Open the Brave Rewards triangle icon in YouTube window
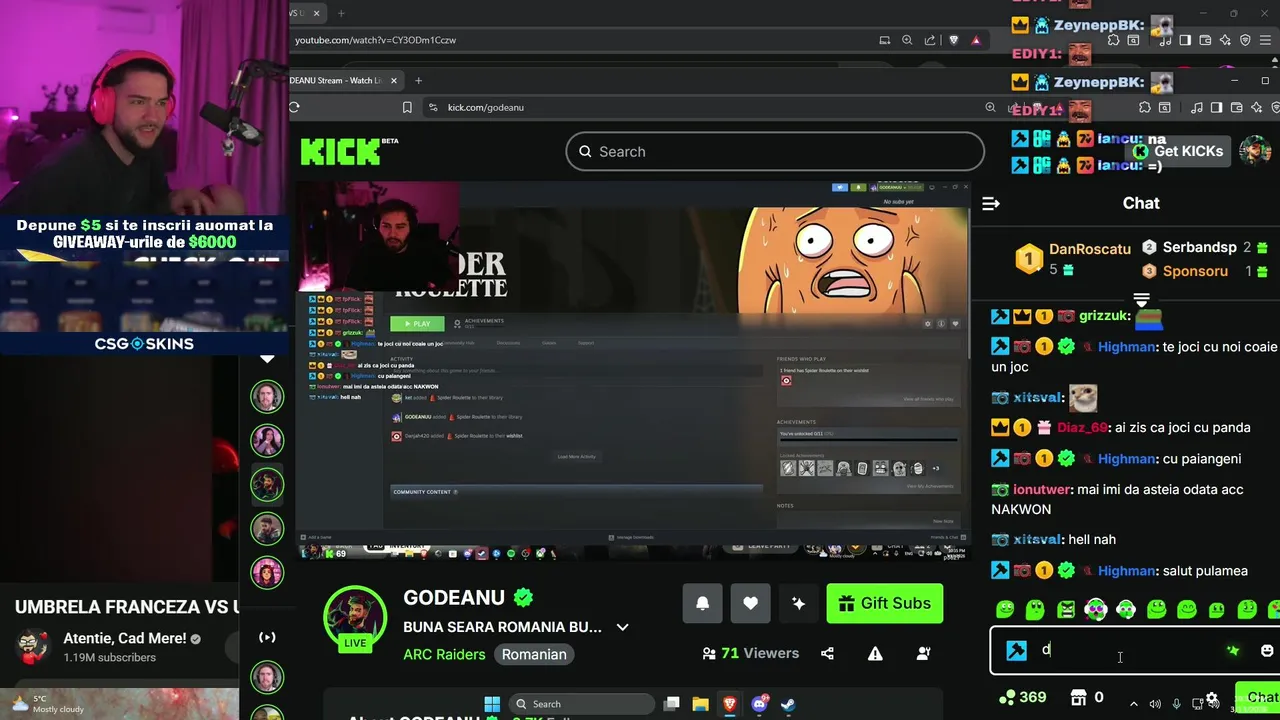 click(x=976, y=40)
